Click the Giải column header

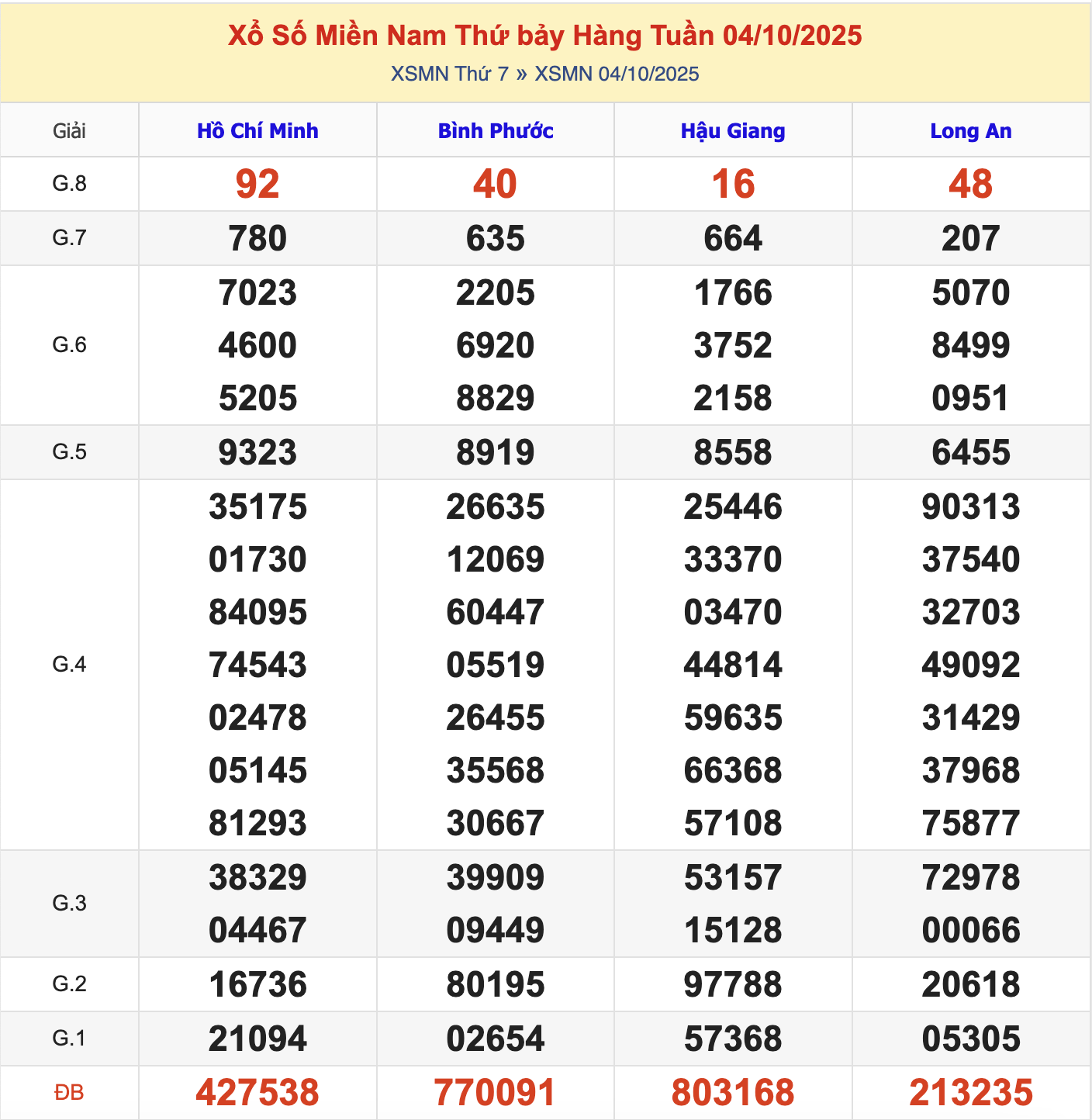point(69,130)
